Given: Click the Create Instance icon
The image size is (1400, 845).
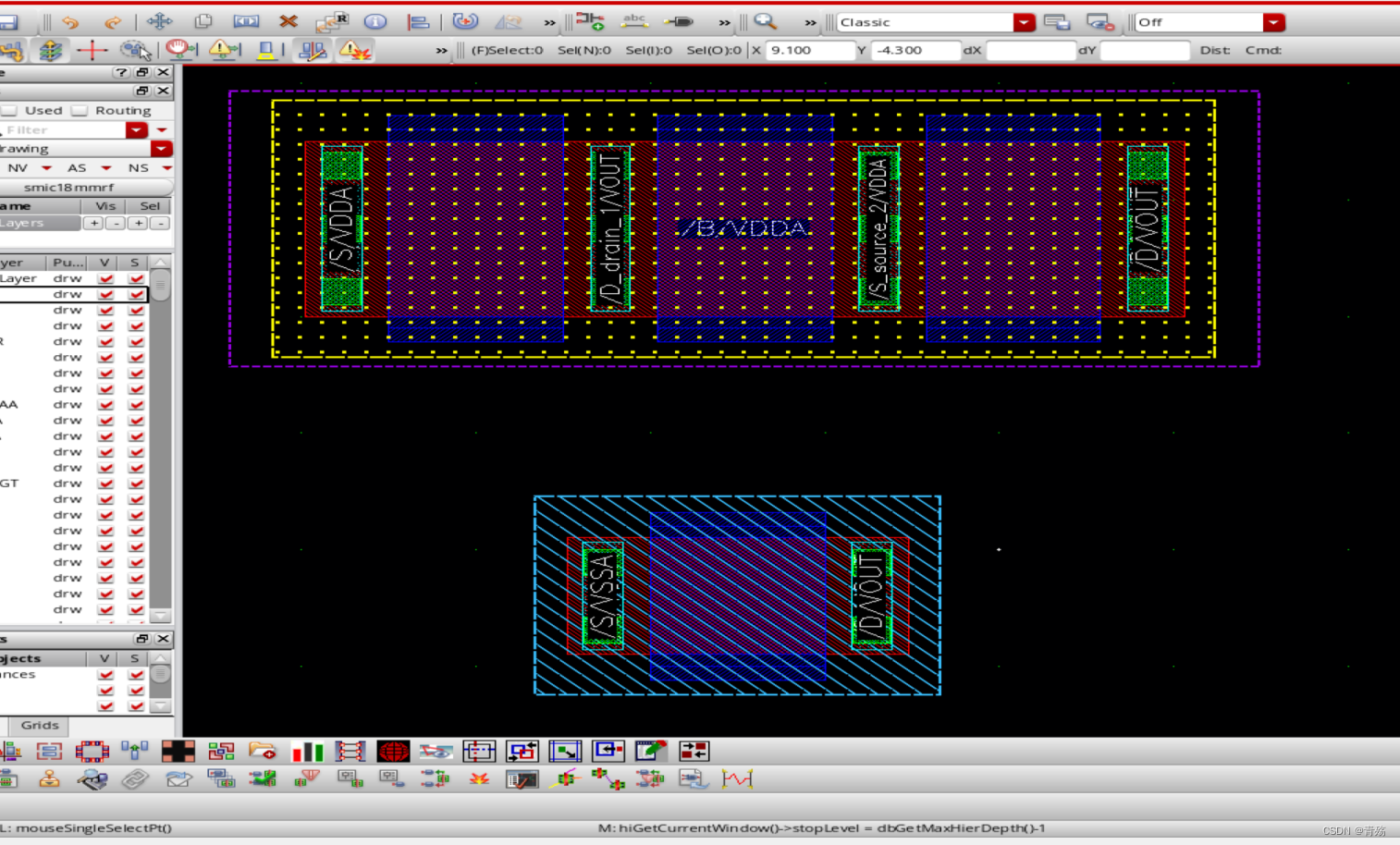Looking at the screenshot, I should click(x=589, y=21).
